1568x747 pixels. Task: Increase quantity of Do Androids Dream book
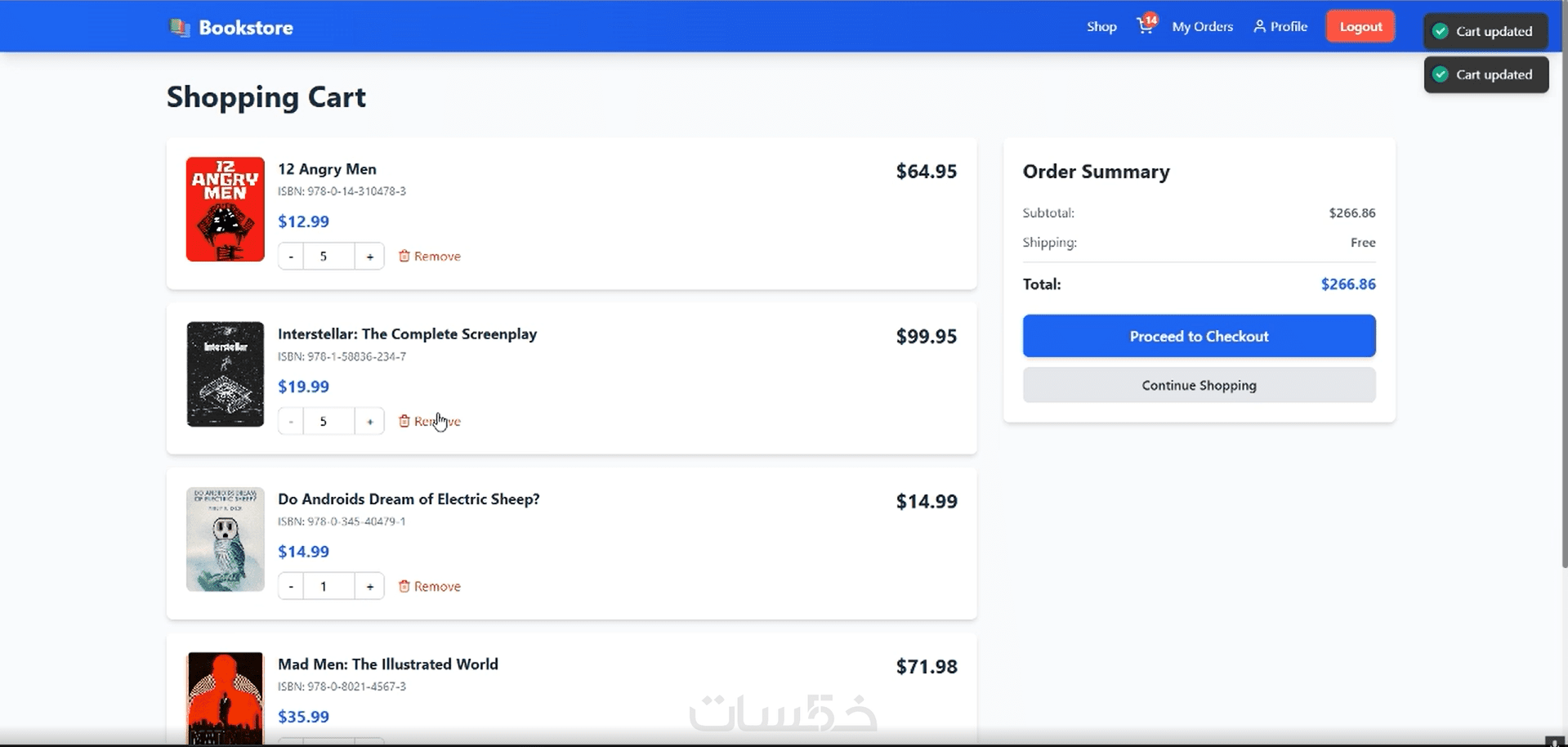click(370, 587)
